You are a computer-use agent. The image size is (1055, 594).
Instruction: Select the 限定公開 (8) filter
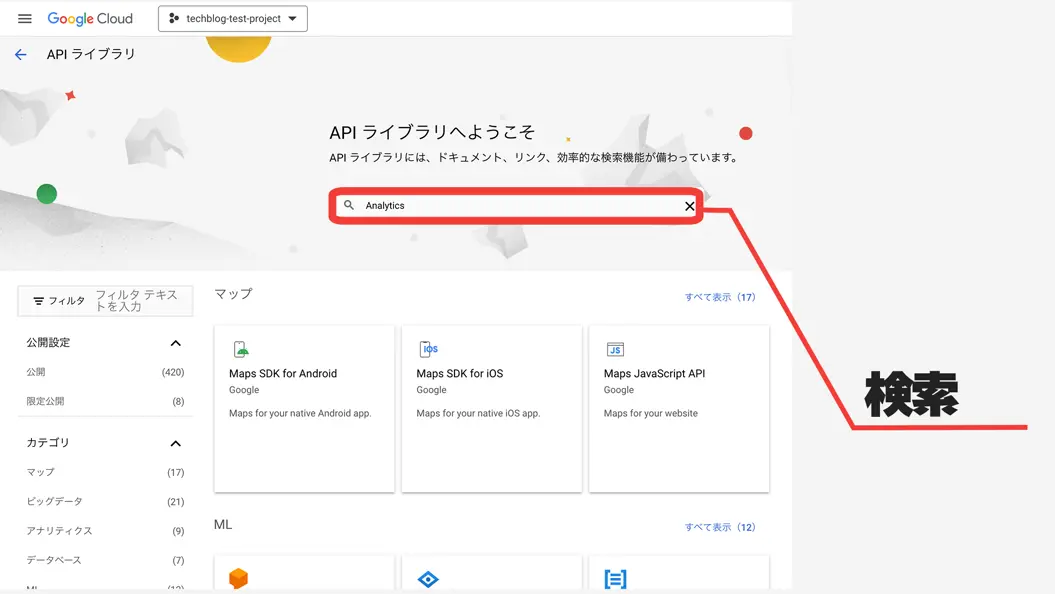point(105,402)
